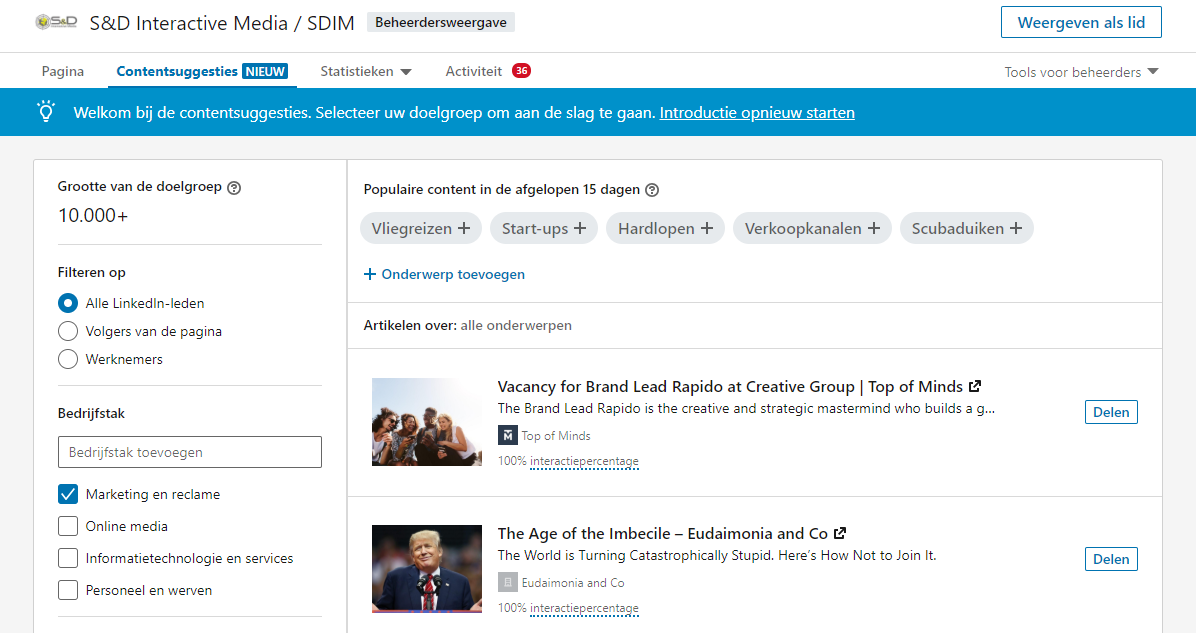Click the Eudaimonia and Co publisher icon
Viewport: 1196px width, 633px height.
(508, 582)
